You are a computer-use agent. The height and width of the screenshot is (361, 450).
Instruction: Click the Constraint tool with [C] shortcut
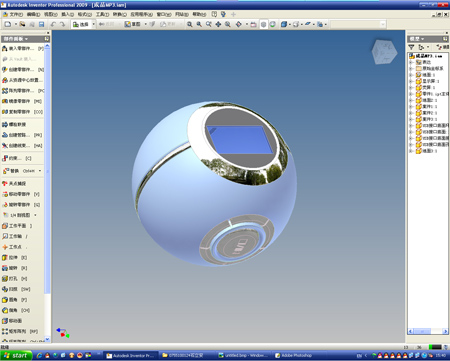tap(17, 158)
